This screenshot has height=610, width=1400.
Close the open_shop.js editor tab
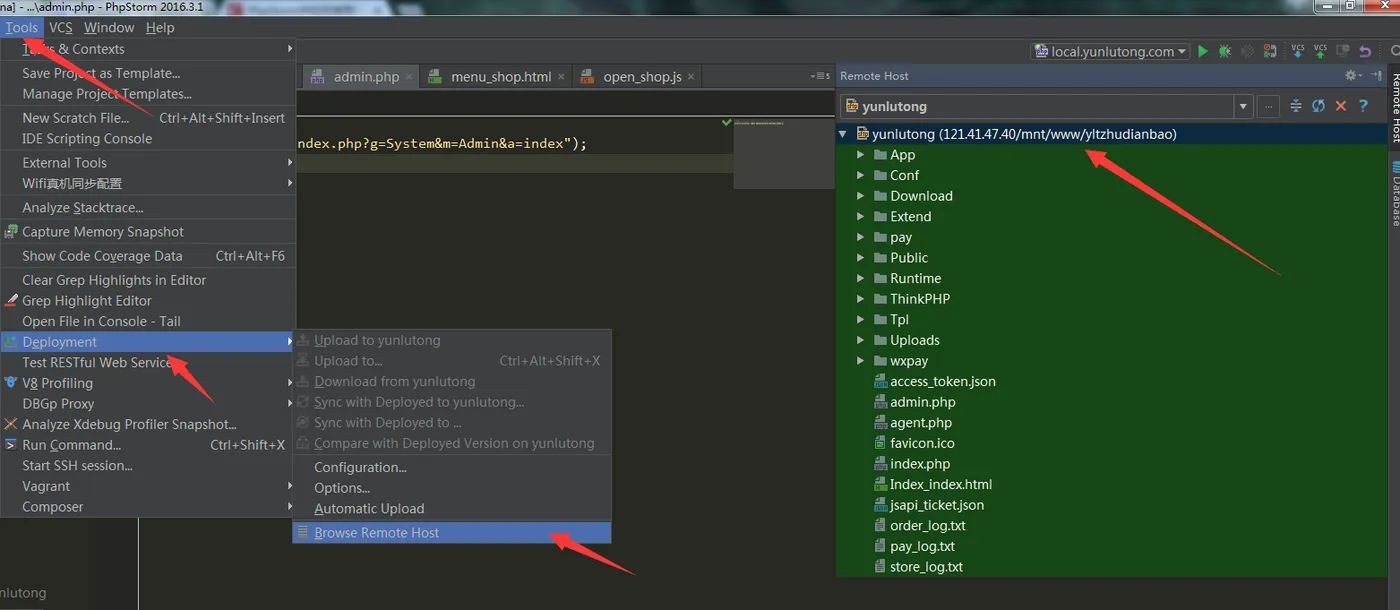click(690, 77)
